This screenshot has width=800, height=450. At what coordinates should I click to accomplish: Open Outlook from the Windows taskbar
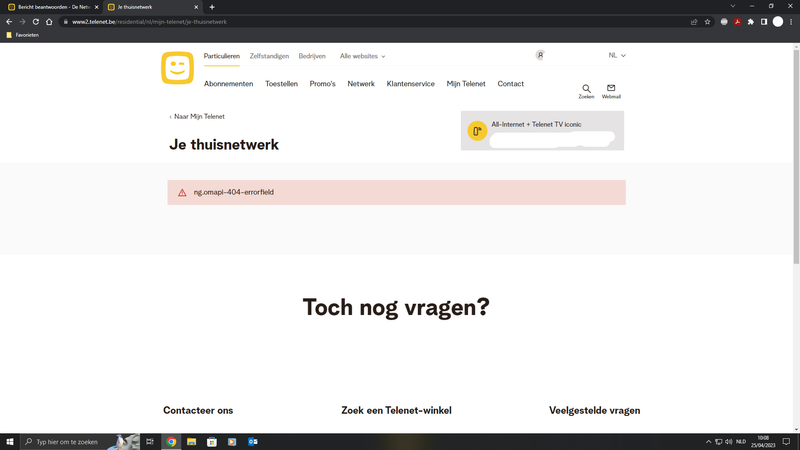pos(253,441)
